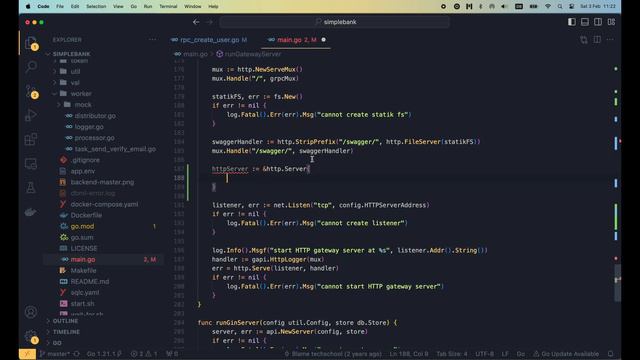Click the simplebank command center search box

335,22
